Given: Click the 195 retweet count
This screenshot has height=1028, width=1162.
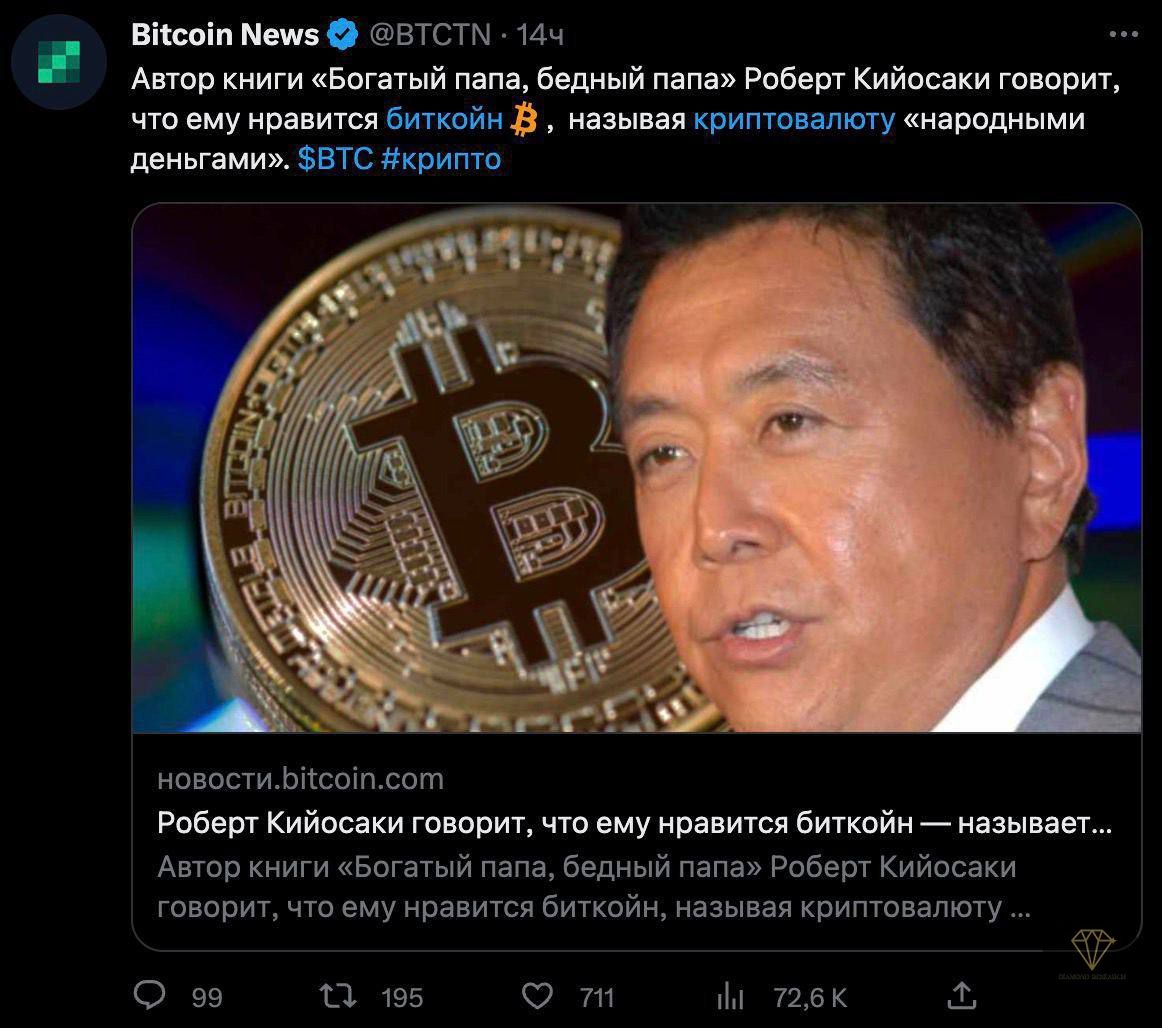Looking at the screenshot, I should [402, 998].
